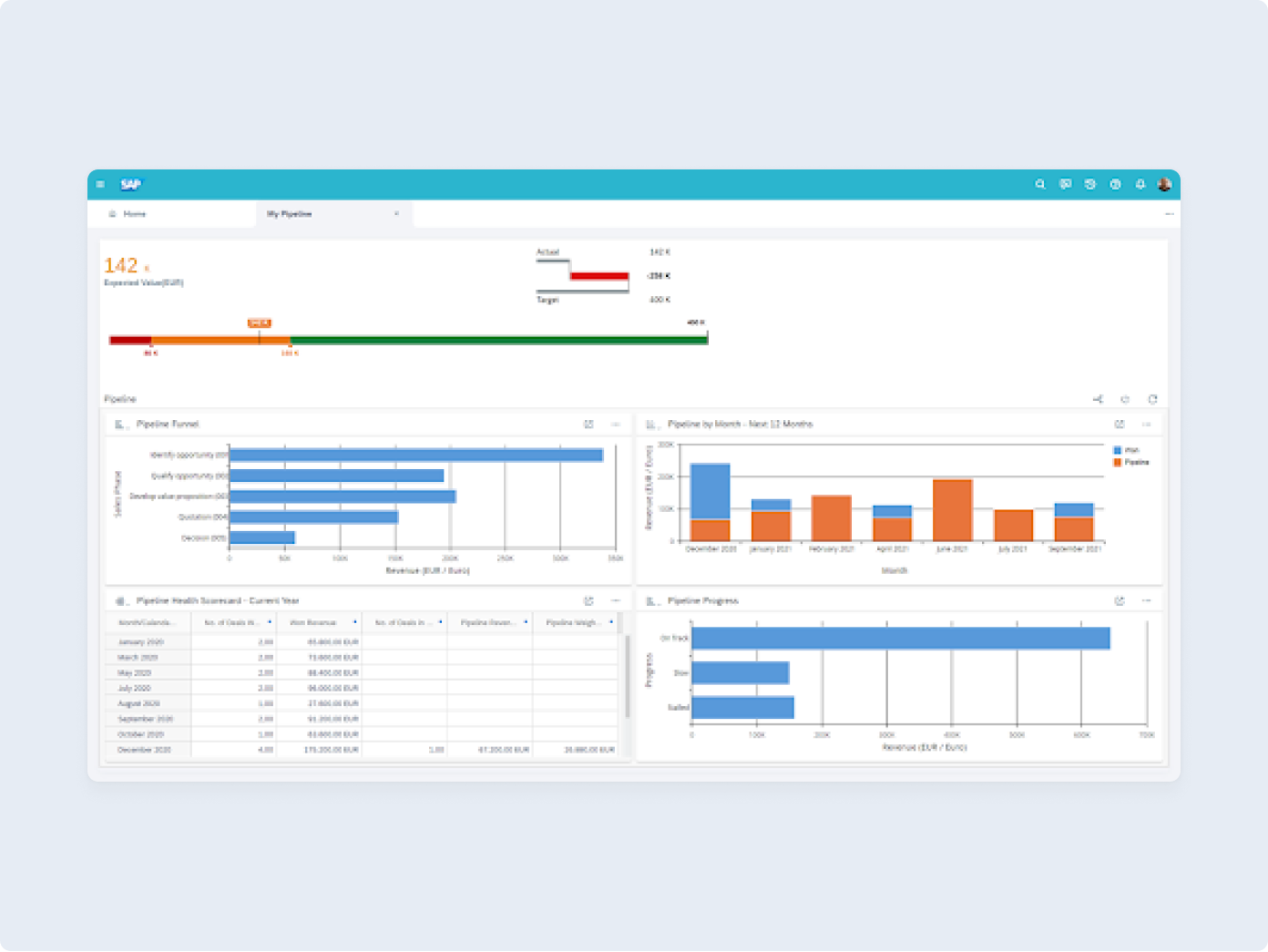Click the Qualify opportunity funnel bar
This screenshot has width=1268, height=952.
tap(337, 476)
